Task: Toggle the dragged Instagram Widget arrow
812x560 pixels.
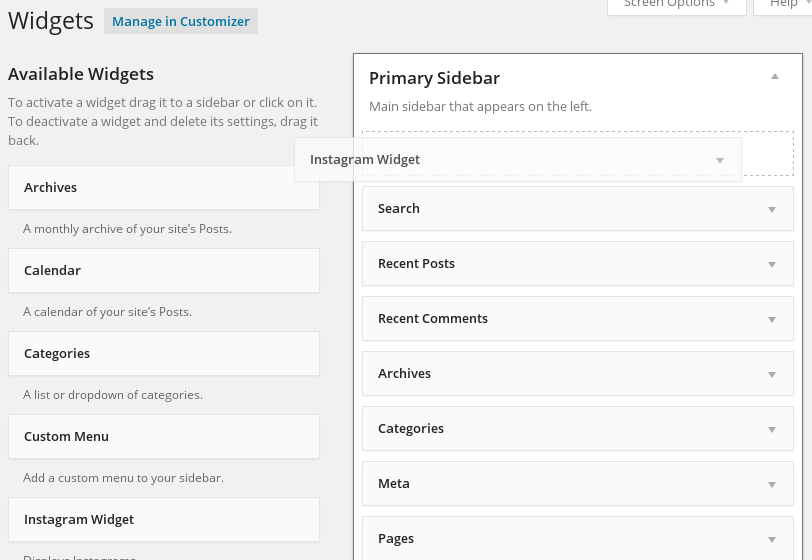Action: (x=720, y=161)
